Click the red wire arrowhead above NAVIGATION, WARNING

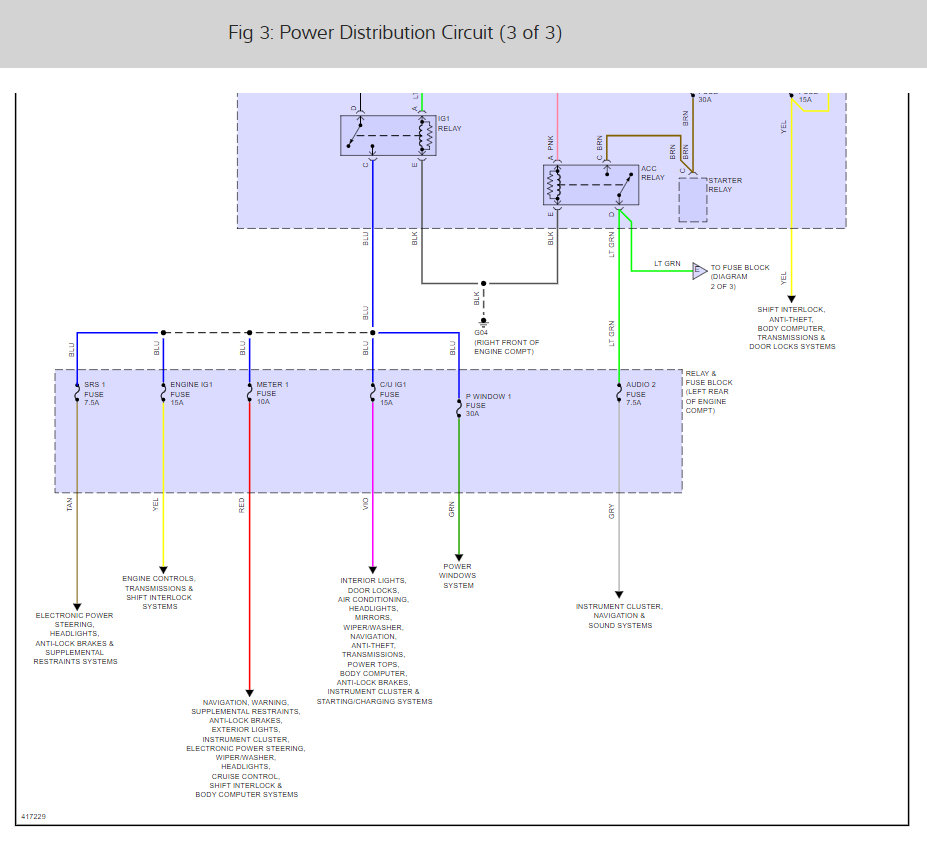coord(249,693)
